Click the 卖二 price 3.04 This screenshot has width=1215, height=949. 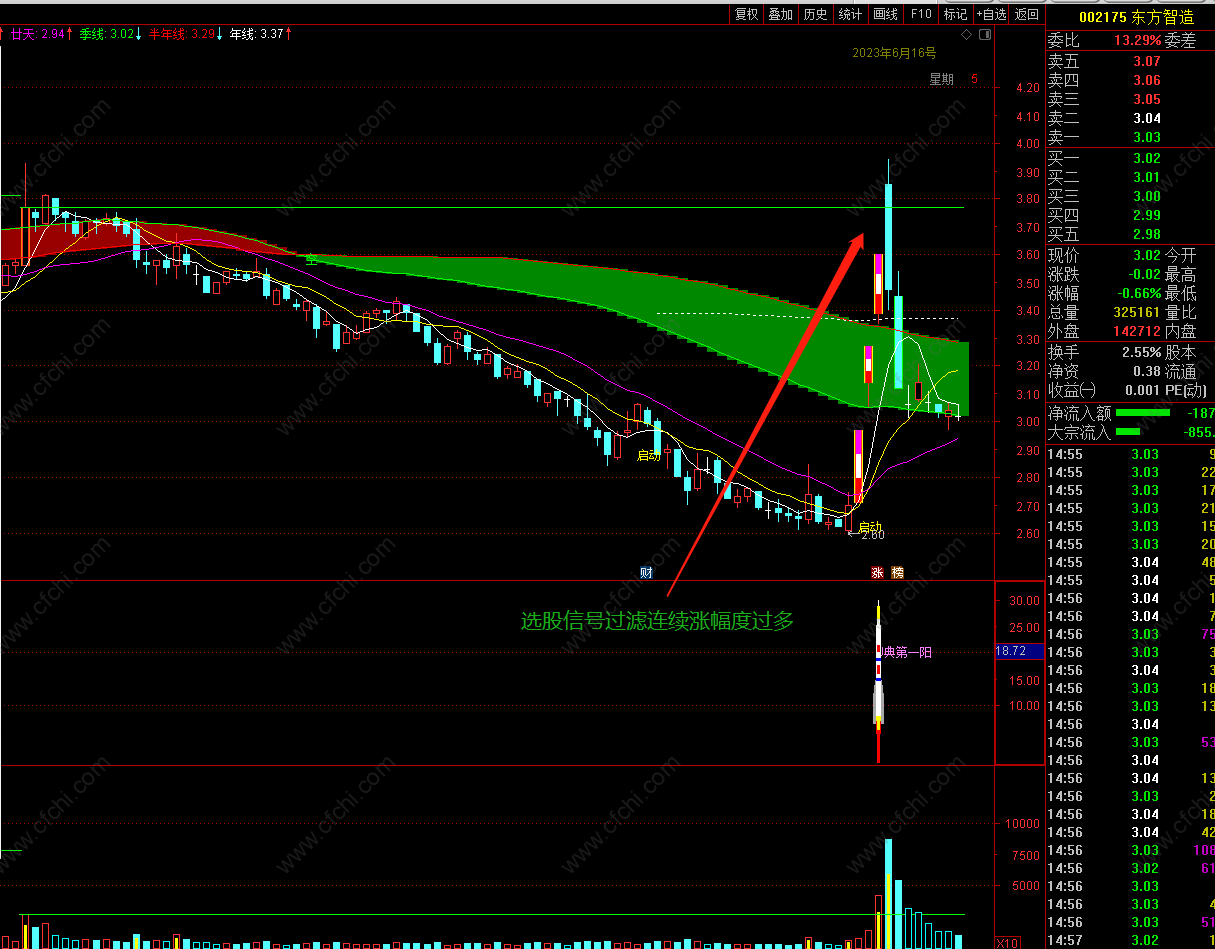click(x=1146, y=118)
